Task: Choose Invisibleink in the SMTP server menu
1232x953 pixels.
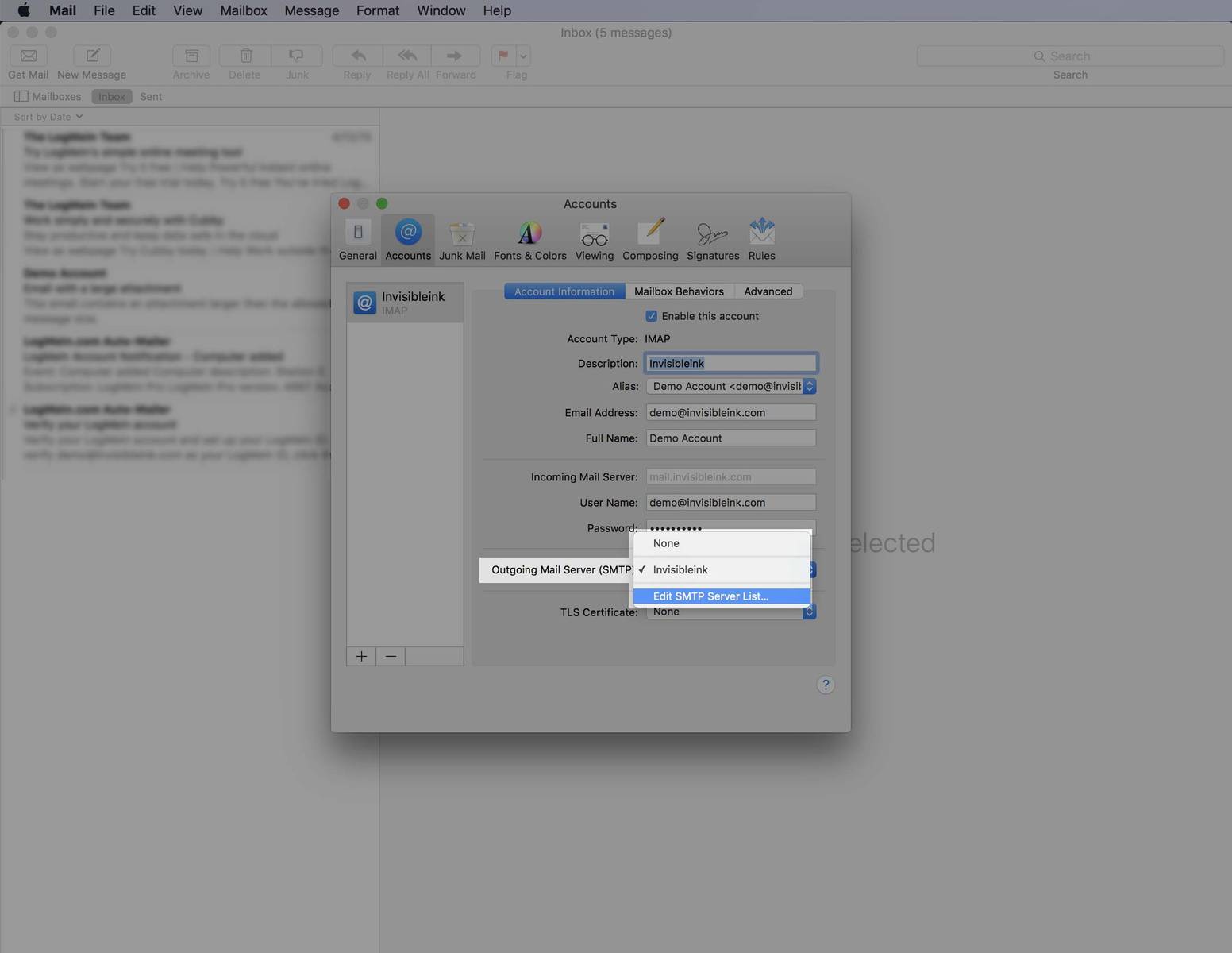Action: [722, 569]
